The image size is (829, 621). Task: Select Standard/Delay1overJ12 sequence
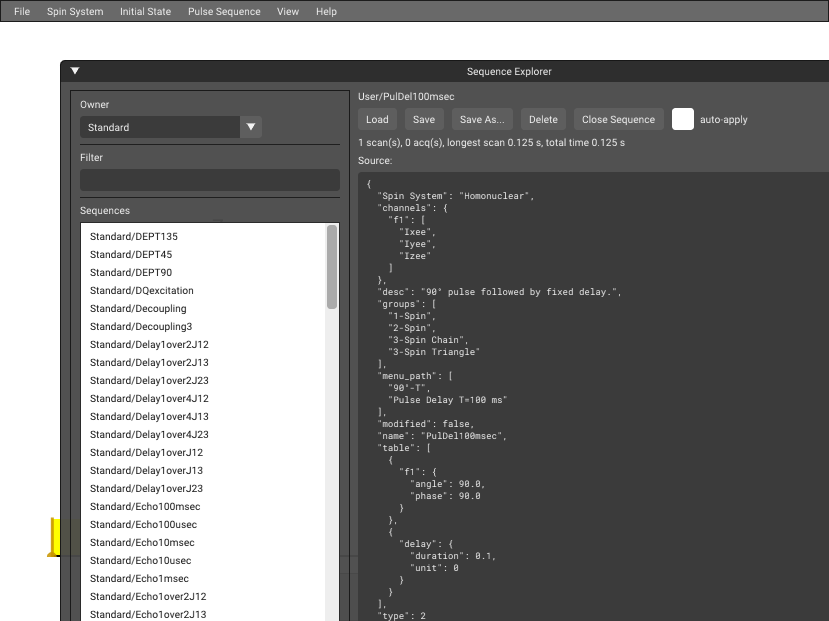[x=146, y=452]
